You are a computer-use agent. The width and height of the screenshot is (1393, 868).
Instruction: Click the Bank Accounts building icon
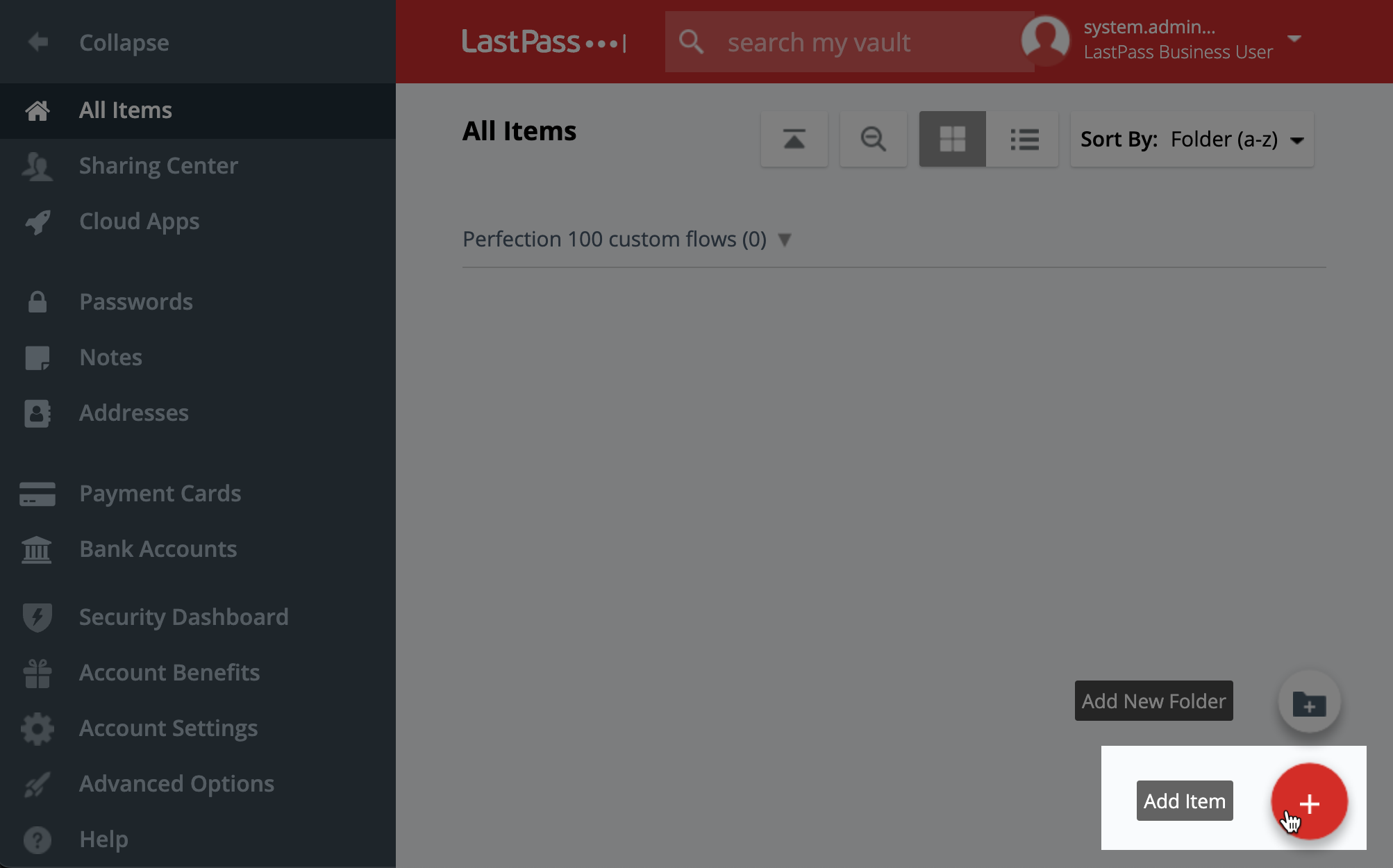[x=37, y=550]
